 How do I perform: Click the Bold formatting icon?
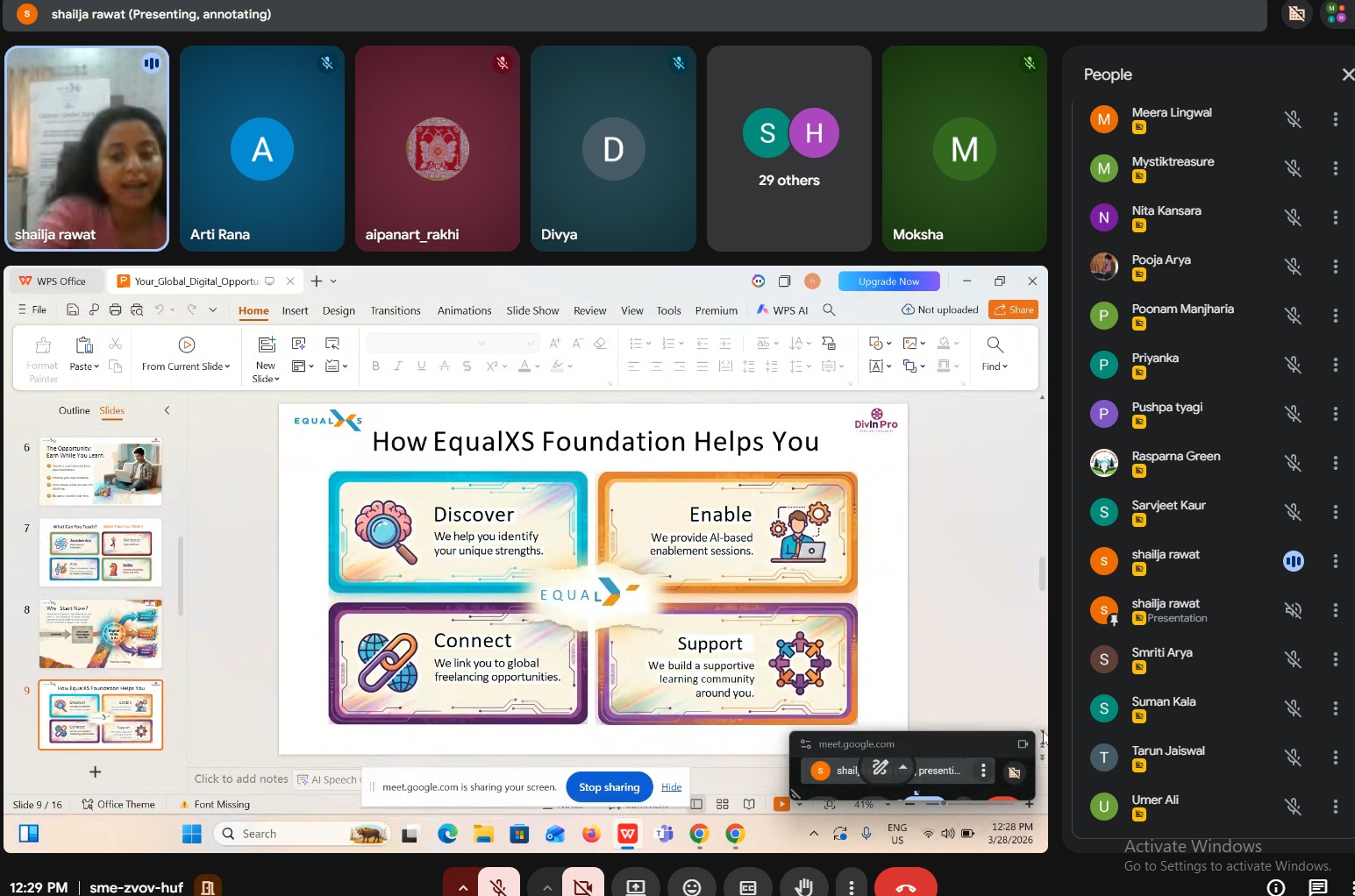[x=375, y=366]
